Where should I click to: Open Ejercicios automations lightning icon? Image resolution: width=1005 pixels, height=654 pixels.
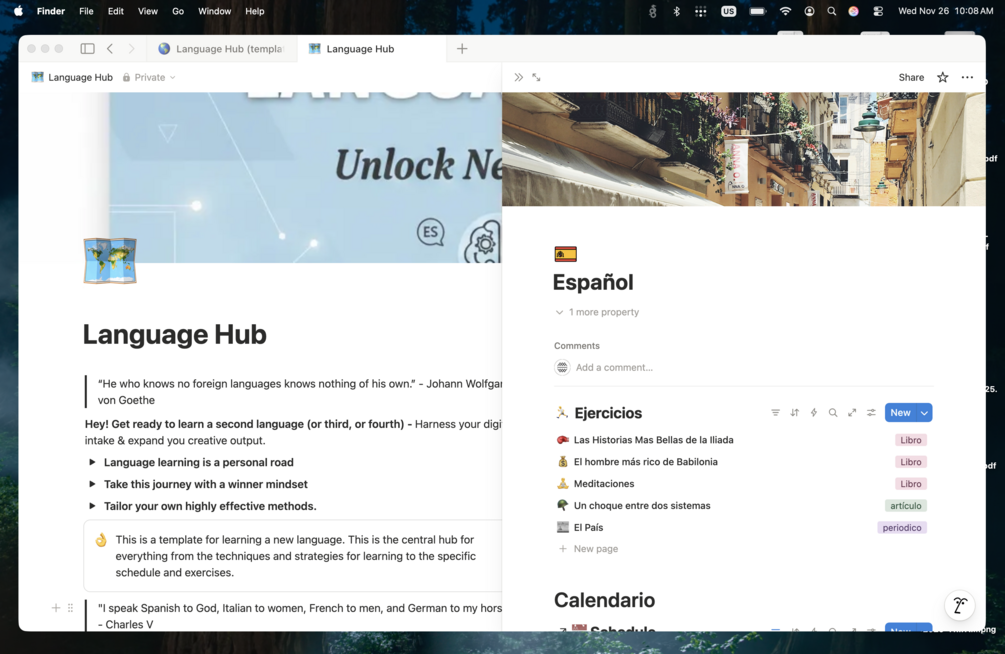[814, 413]
